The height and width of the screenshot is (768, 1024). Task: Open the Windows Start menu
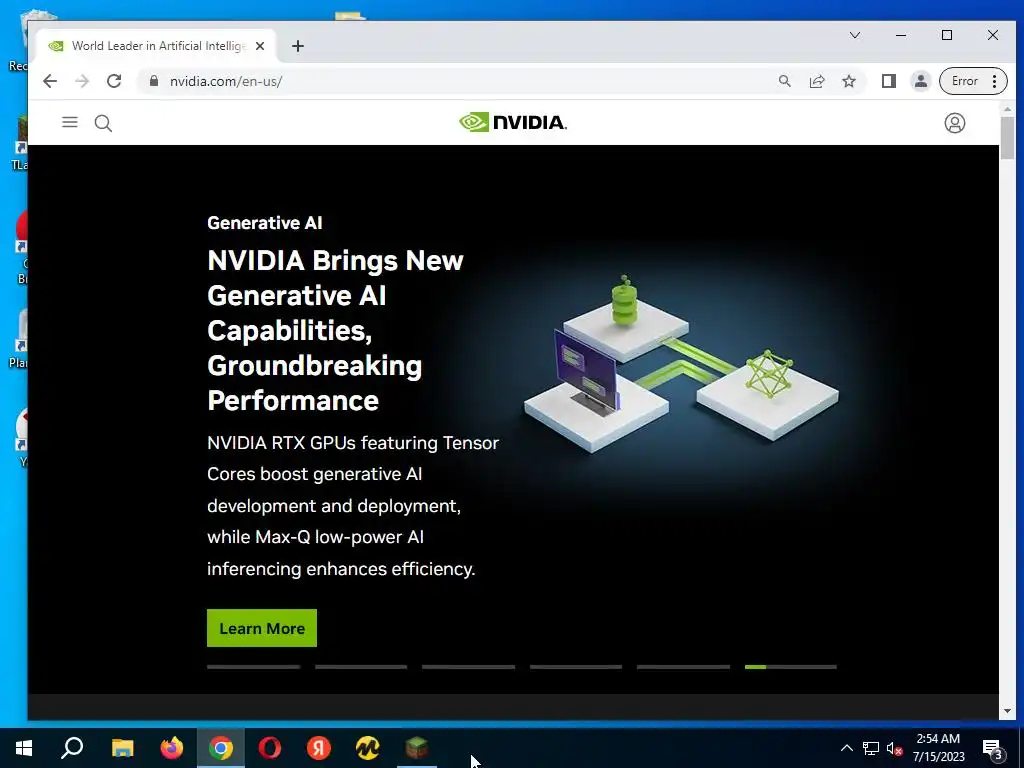[24, 748]
